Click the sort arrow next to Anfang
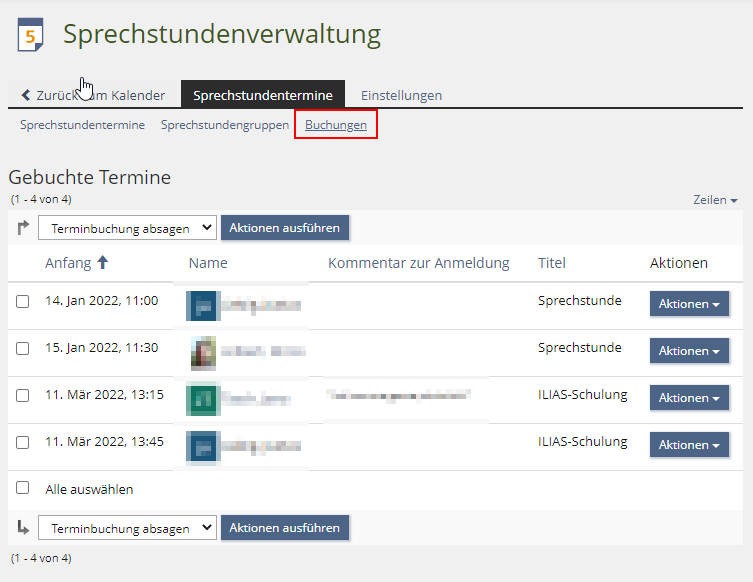This screenshot has height=582, width=753. (x=103, y=263)
